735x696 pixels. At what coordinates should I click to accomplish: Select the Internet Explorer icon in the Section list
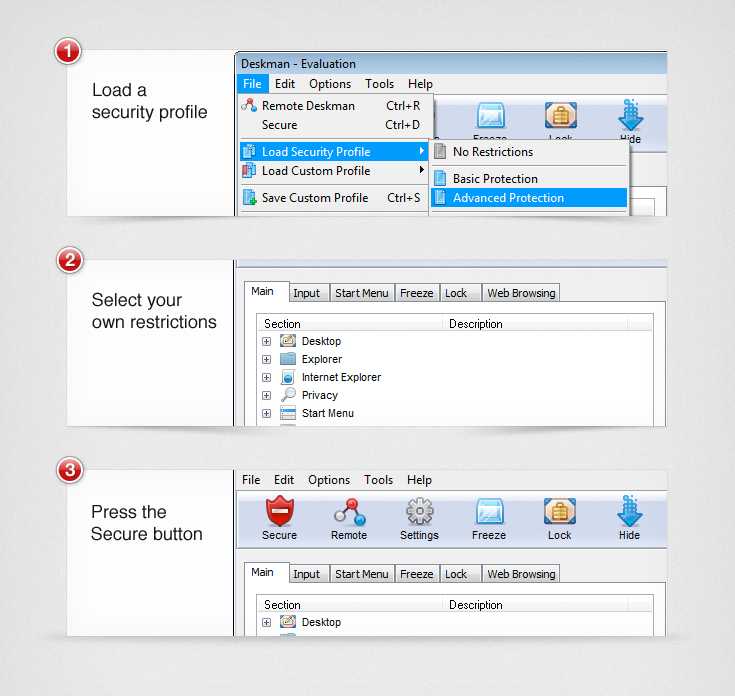[x=288, y=377]
